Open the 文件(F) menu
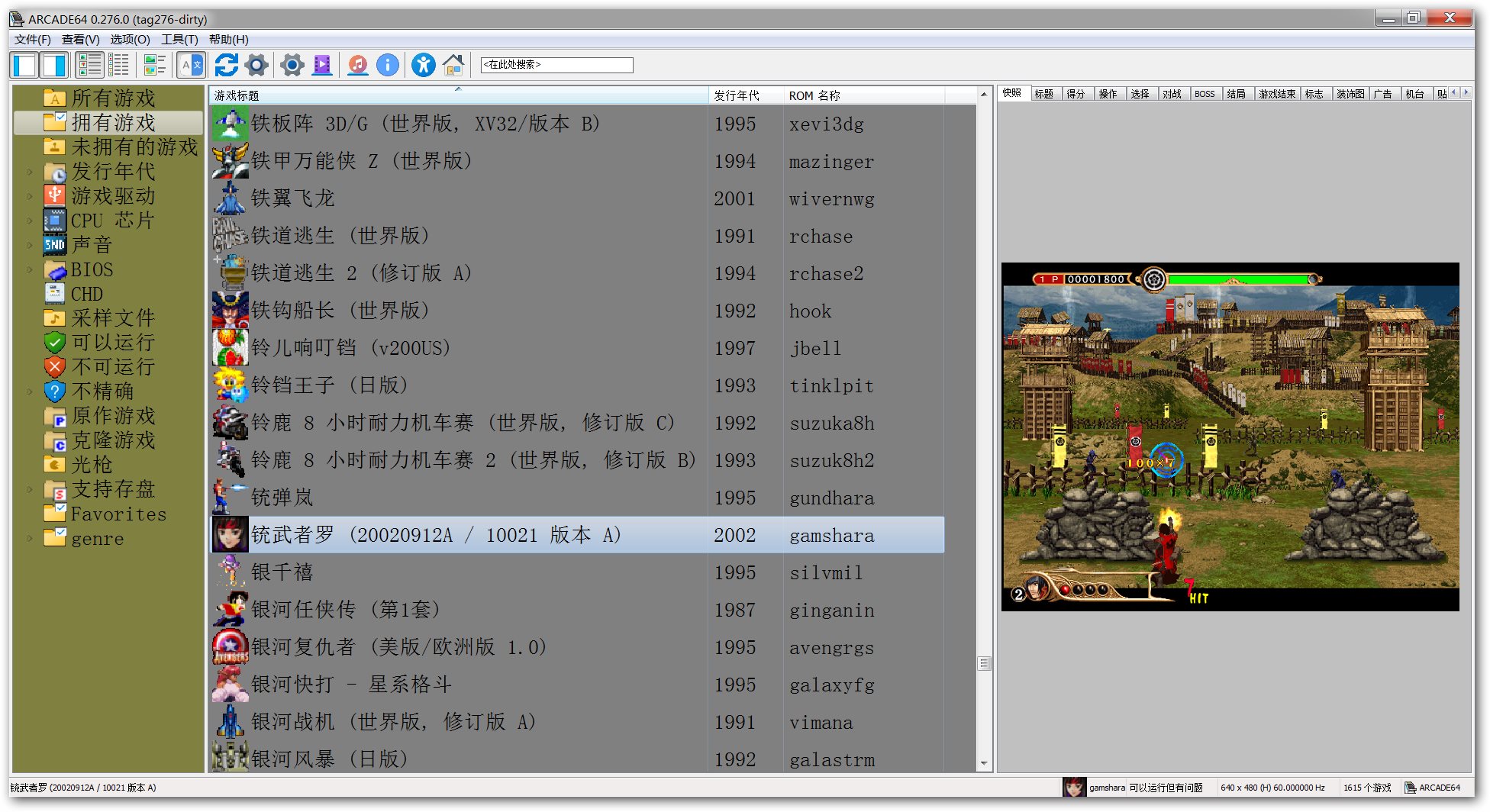The width and height of the screenshot is (1490, 812). click(32, 40)
